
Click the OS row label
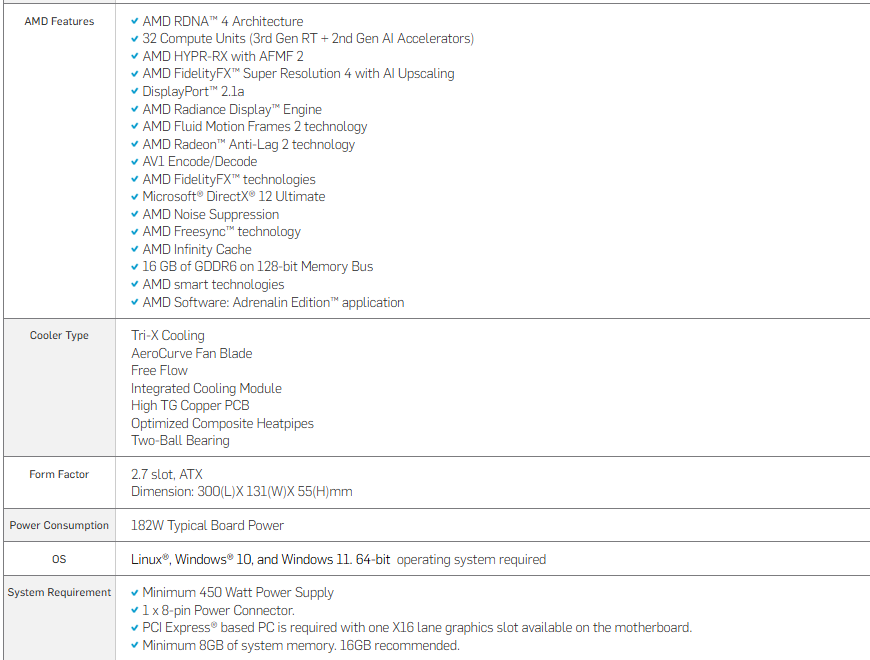59,560
